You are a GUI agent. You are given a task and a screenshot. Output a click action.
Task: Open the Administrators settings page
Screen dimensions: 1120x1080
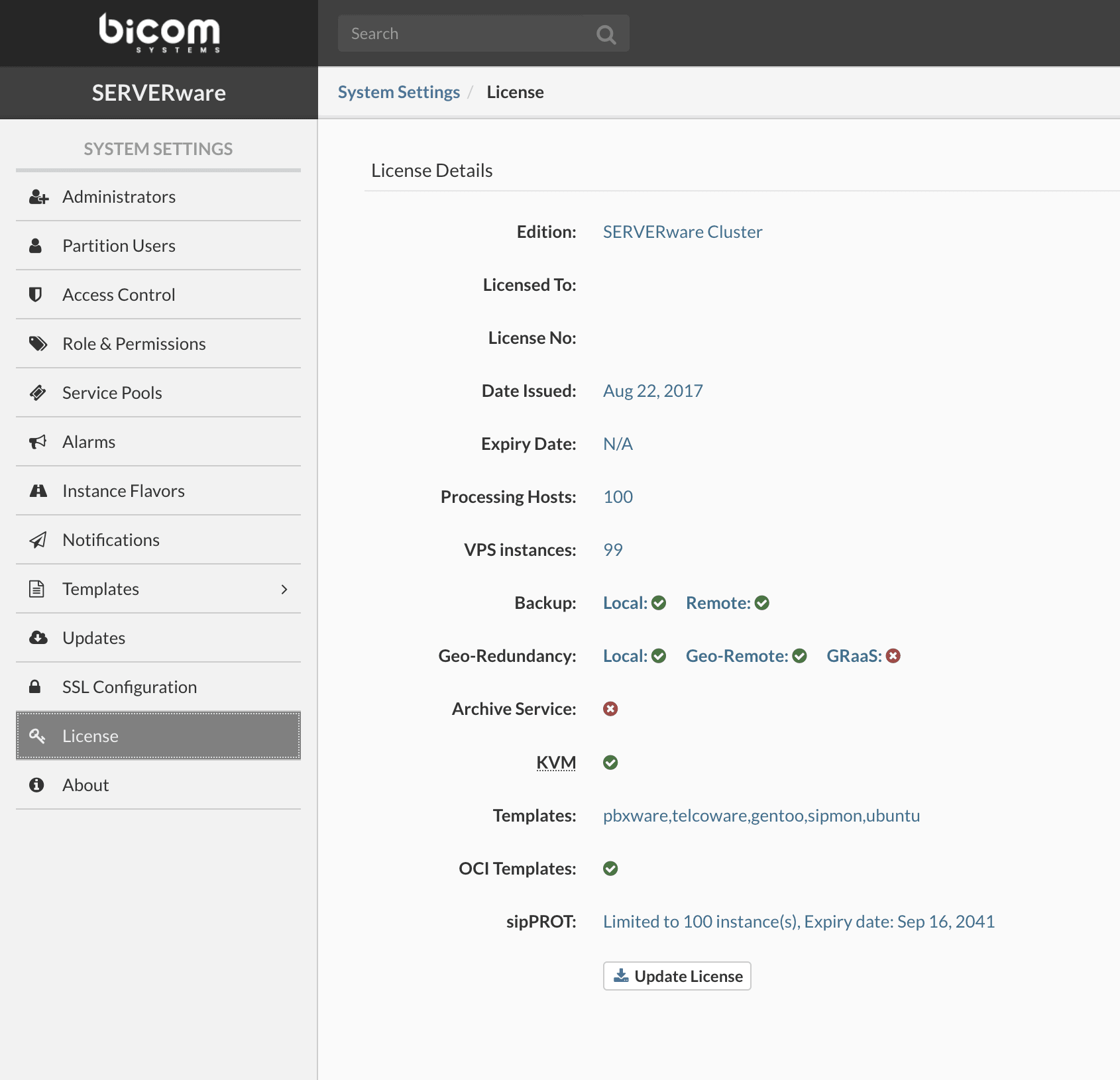pyautogui.click(x=158, y=197)
